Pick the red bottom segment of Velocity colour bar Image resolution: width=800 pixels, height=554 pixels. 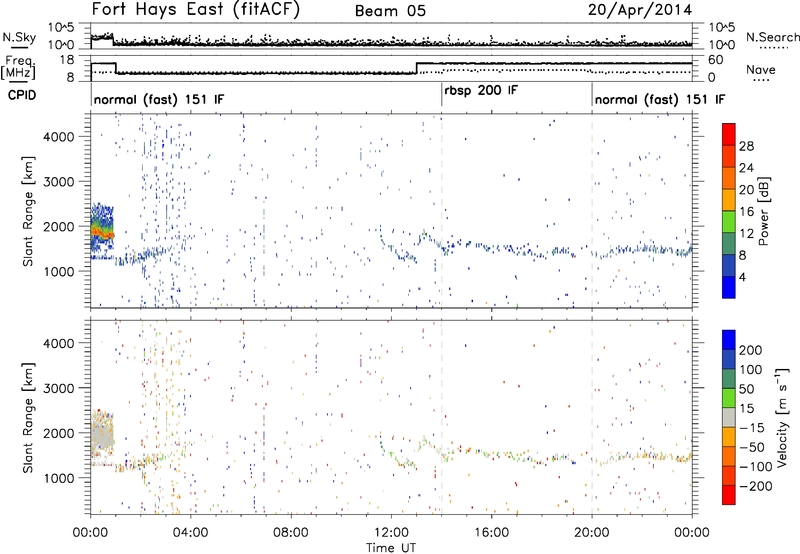[x=729, y=495]
